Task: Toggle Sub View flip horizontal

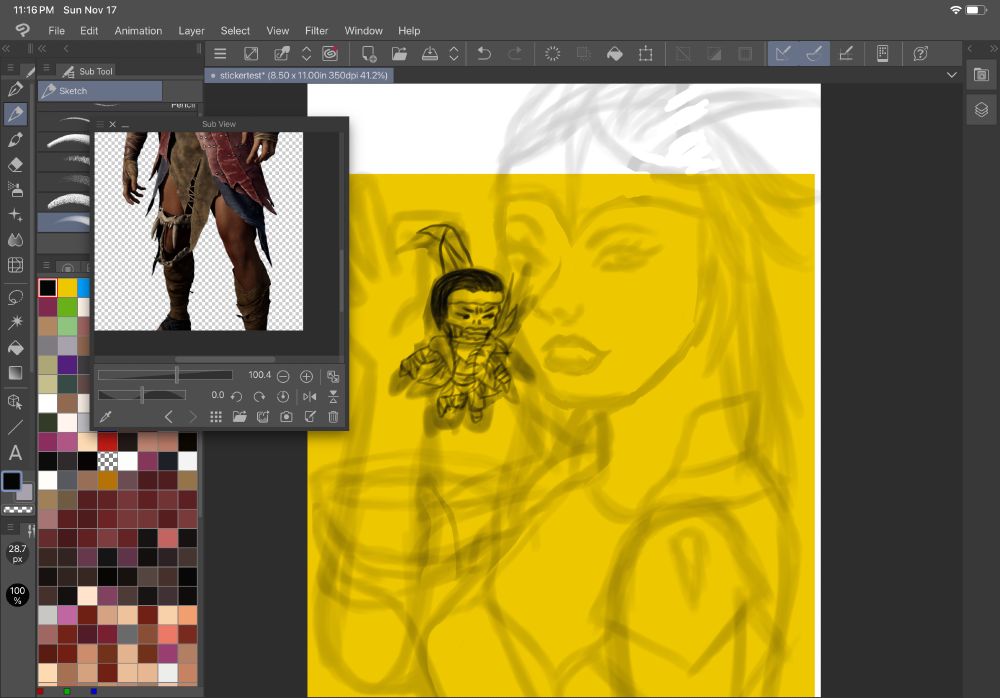Action: tap(310, 396)
